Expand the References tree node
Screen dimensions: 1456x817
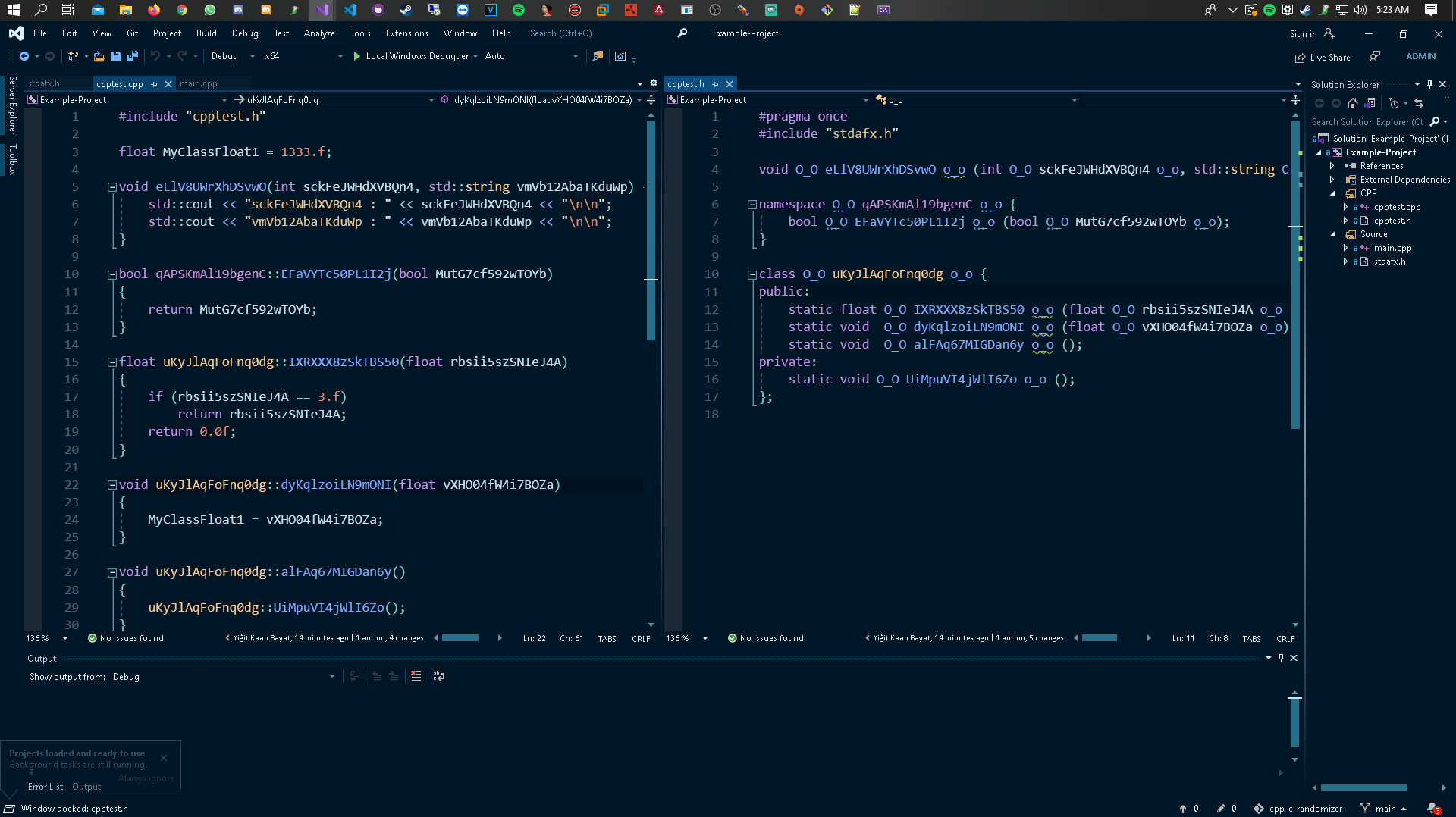pos(1332,166)
